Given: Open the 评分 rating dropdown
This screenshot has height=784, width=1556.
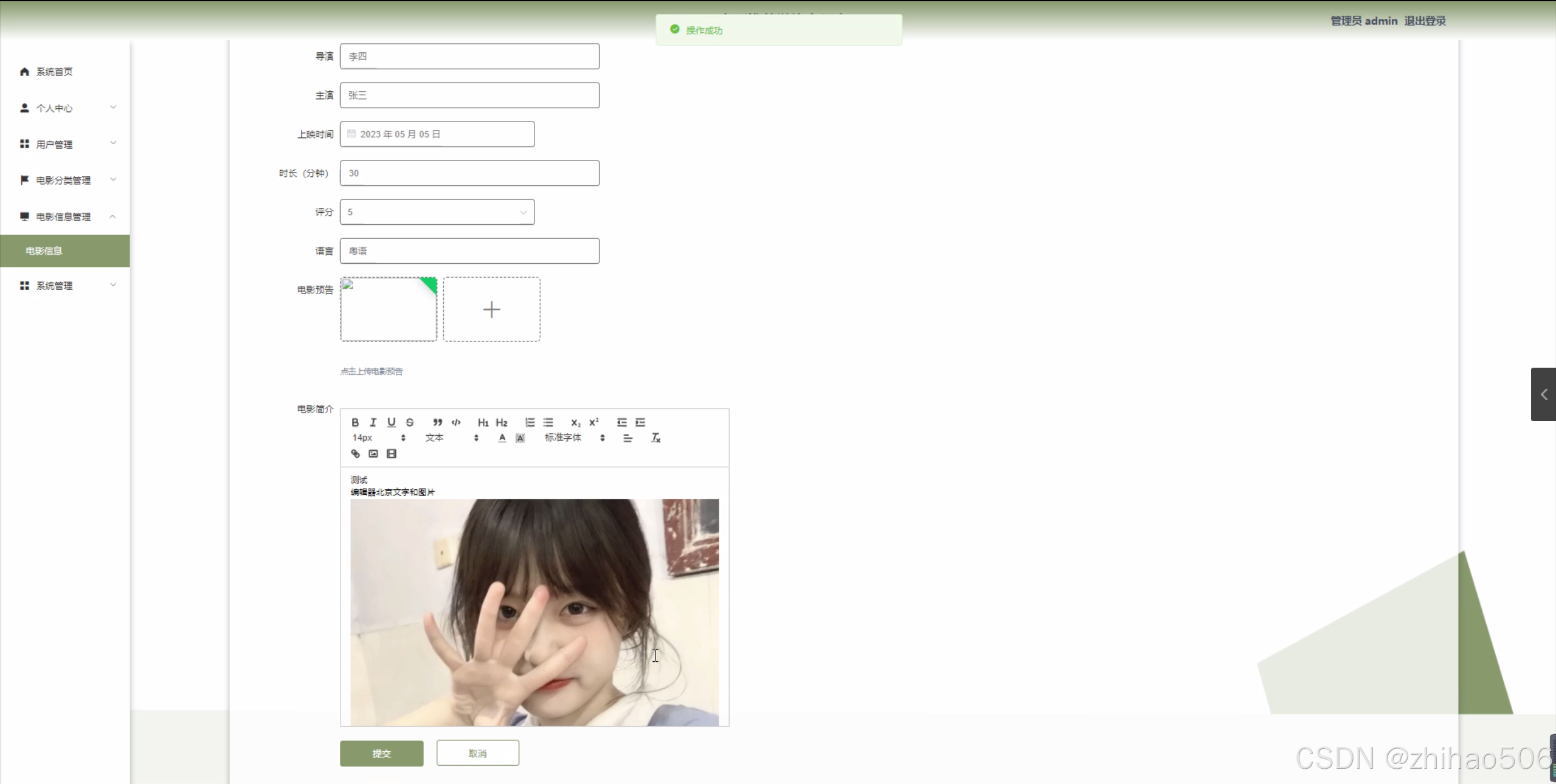Looking at the screenshot, I should (437, 212).
